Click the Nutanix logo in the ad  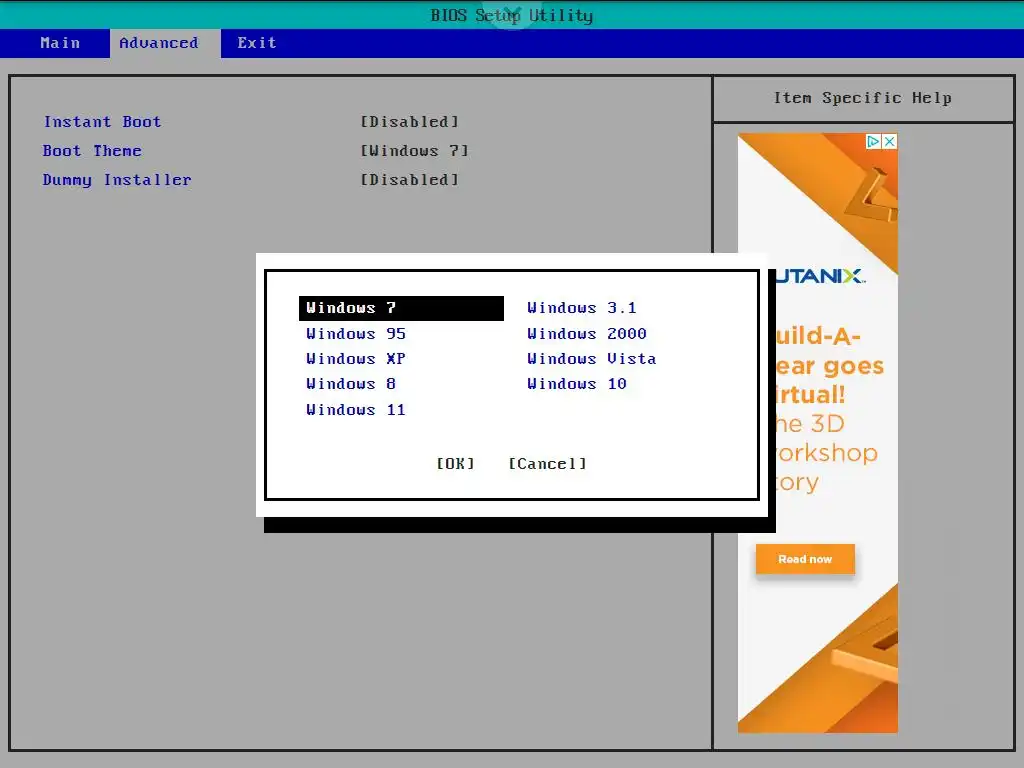click(x=820, y=276)
